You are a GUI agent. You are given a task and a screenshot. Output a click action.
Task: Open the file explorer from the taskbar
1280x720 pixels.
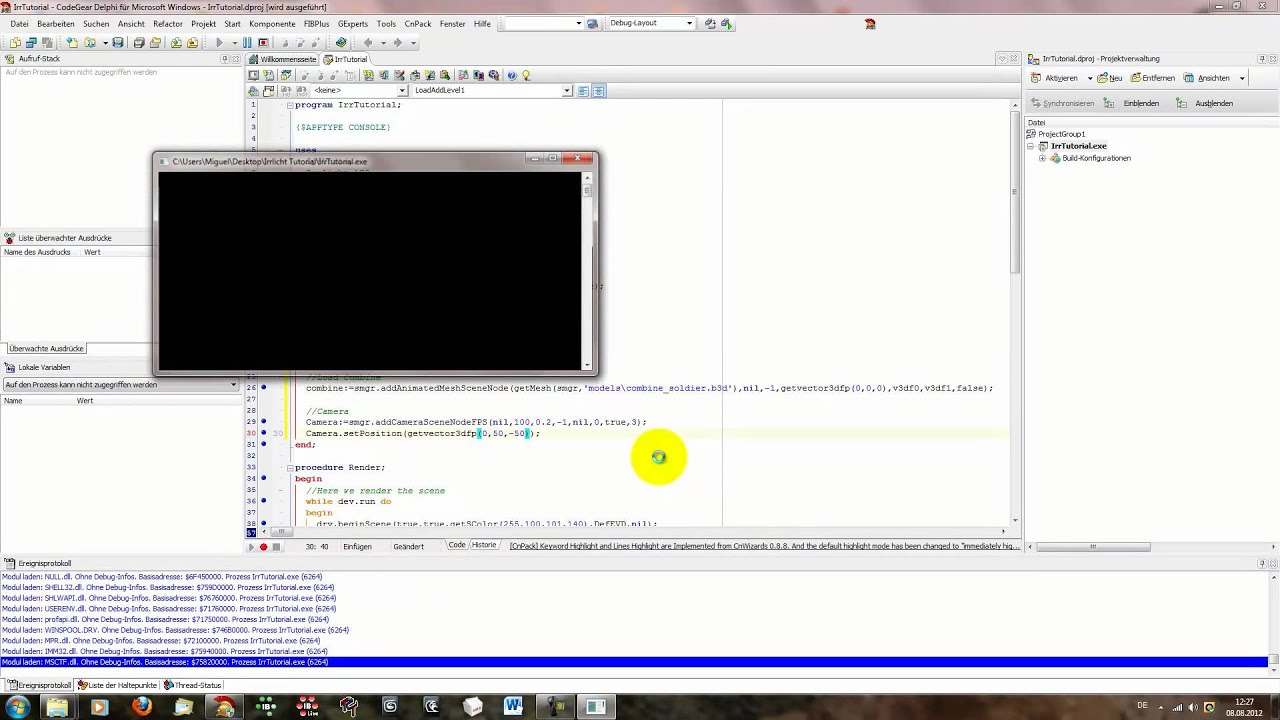(57, 707)
